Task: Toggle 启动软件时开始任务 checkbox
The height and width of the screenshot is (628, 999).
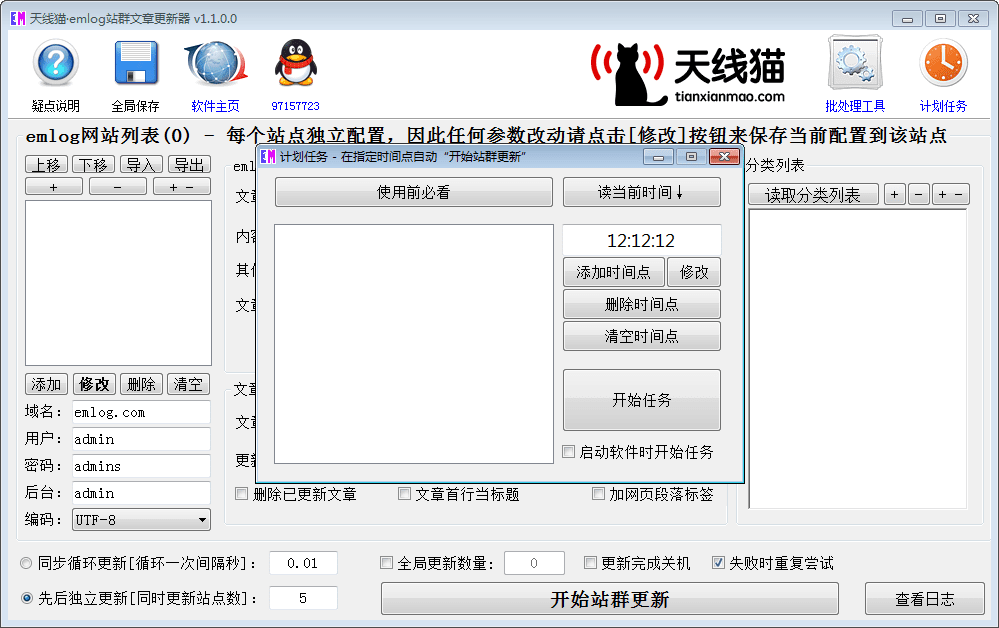Action: [x=568, y=452]
